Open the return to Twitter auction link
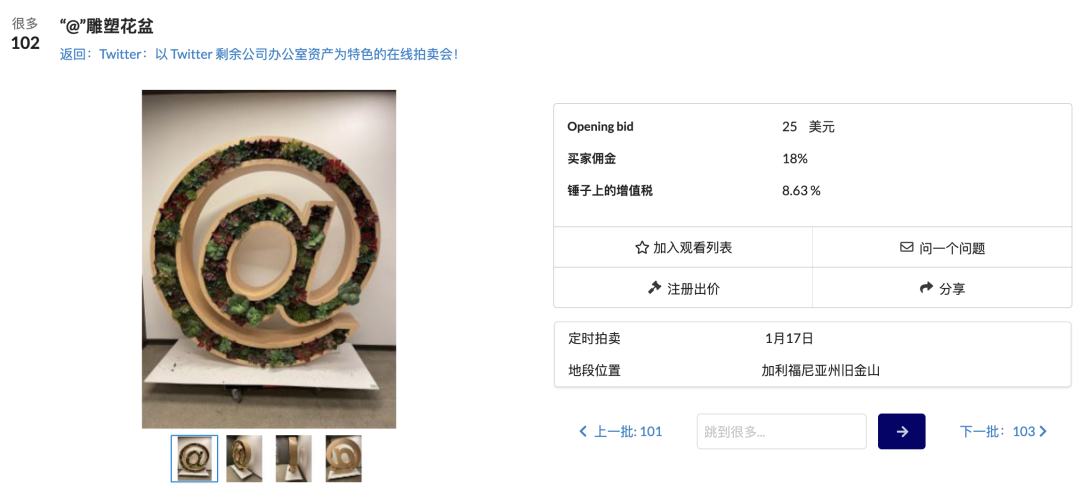 [x=259, y=54]
